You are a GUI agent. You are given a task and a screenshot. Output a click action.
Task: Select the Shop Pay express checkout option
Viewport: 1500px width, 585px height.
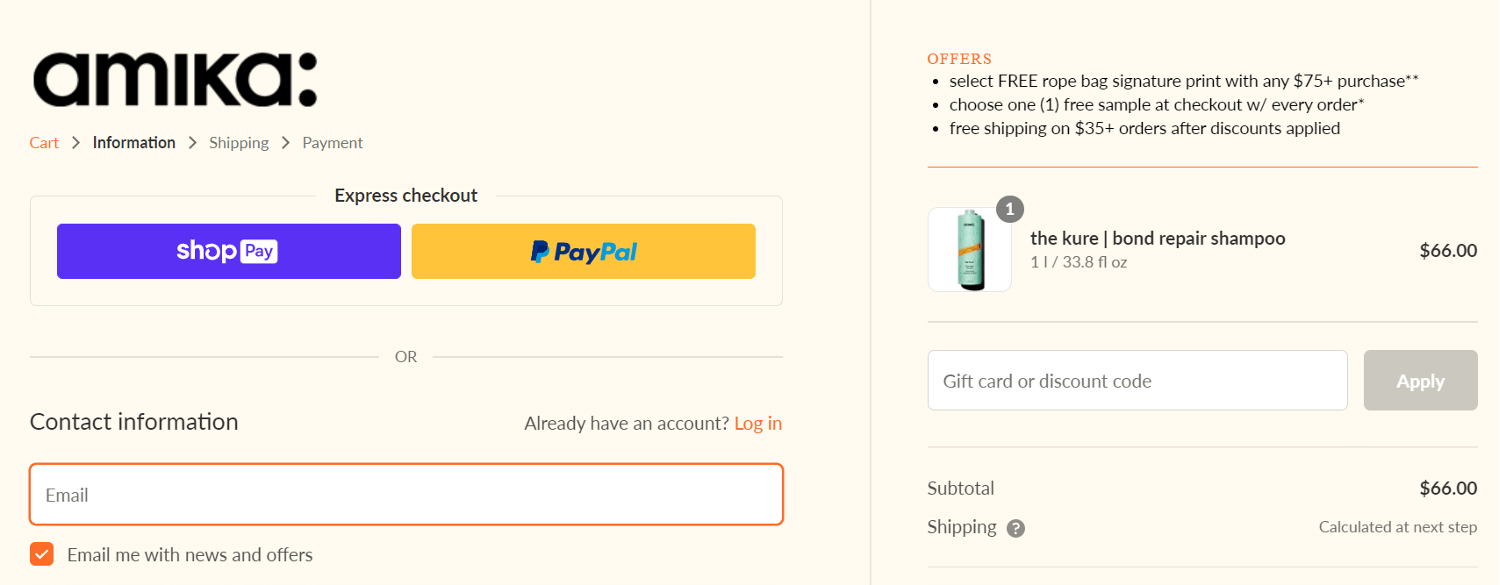coord(228,251)
